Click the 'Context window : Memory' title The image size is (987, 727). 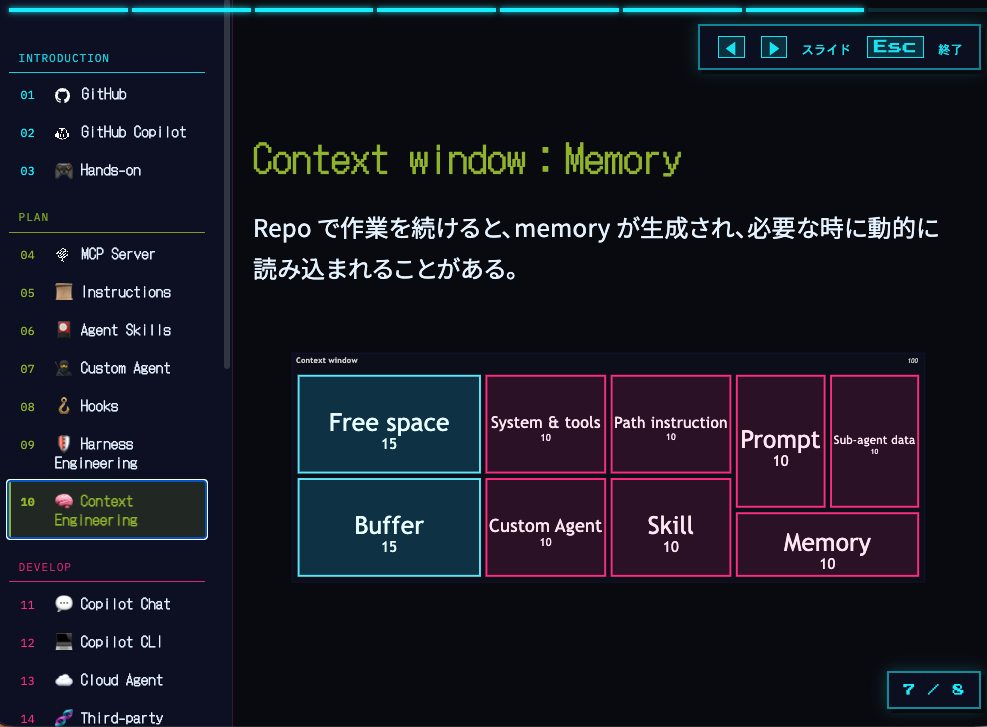pyautogui.click(x=466, y=159)
